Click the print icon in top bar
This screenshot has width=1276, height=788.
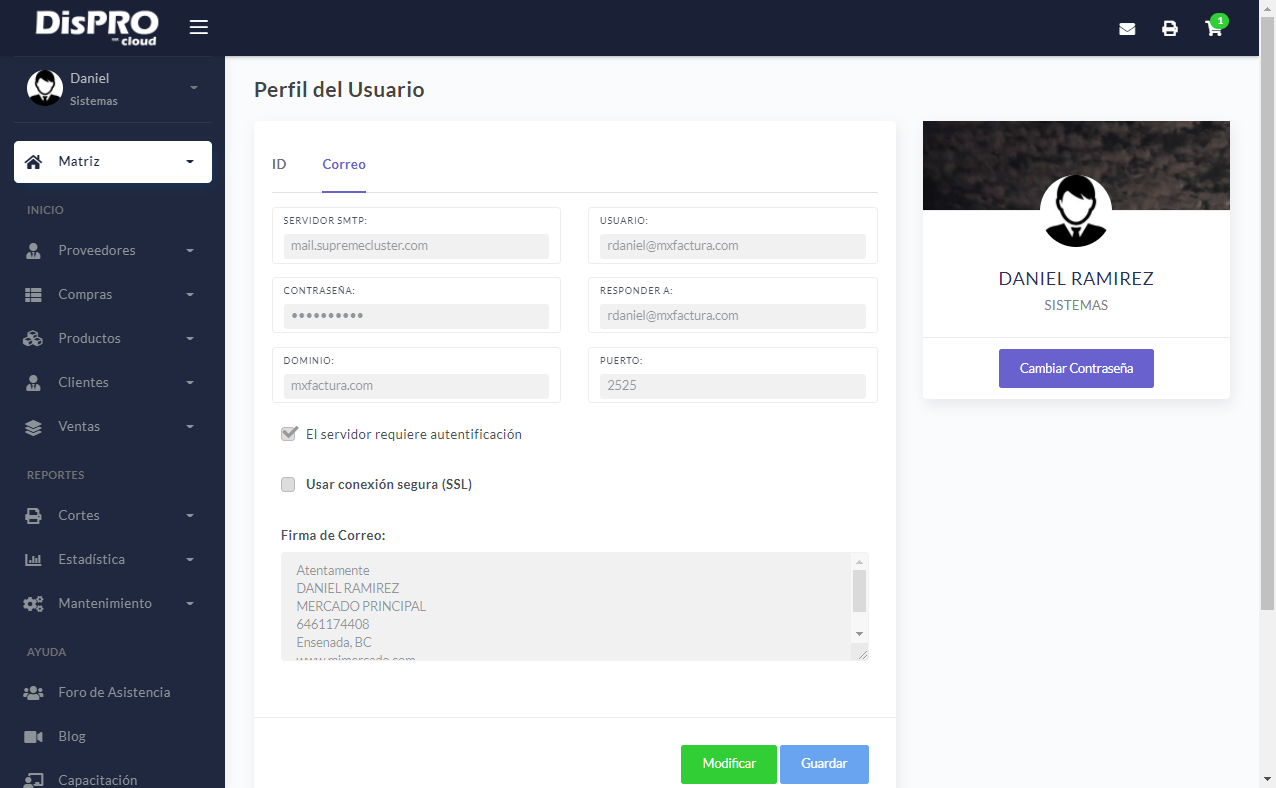point(1170,29)
